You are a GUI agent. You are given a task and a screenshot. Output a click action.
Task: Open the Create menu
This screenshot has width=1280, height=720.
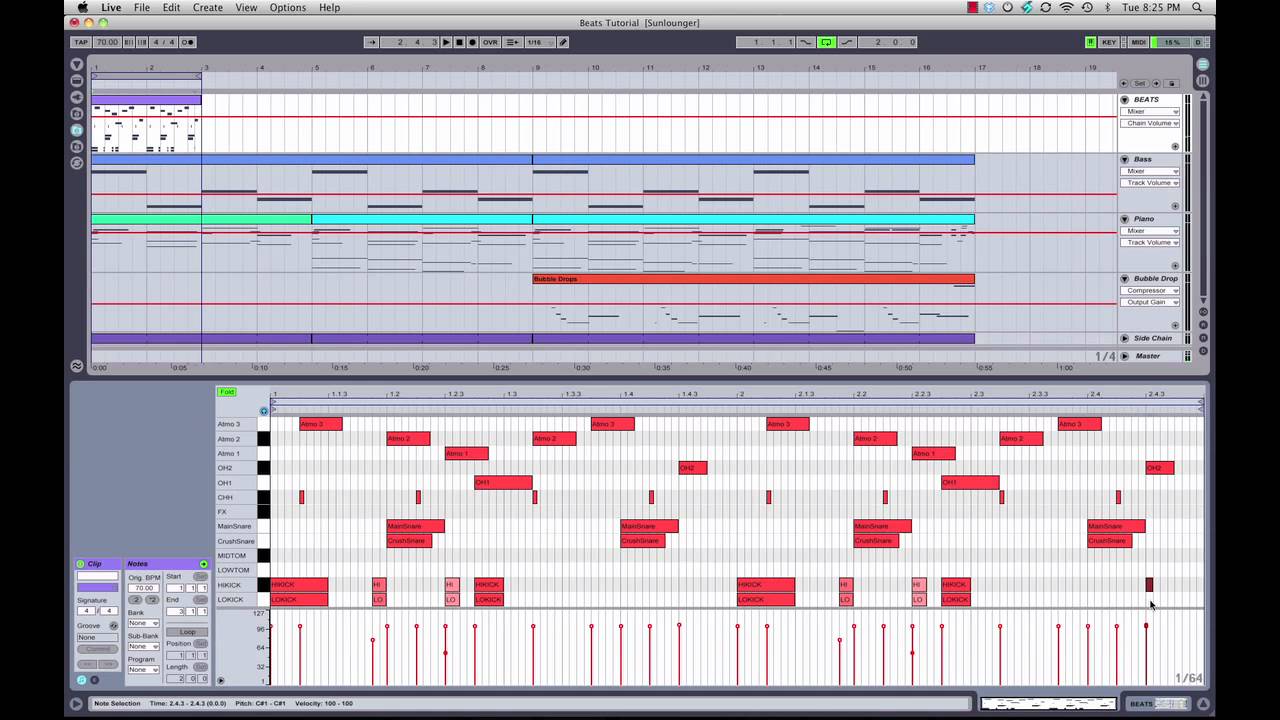208,7
